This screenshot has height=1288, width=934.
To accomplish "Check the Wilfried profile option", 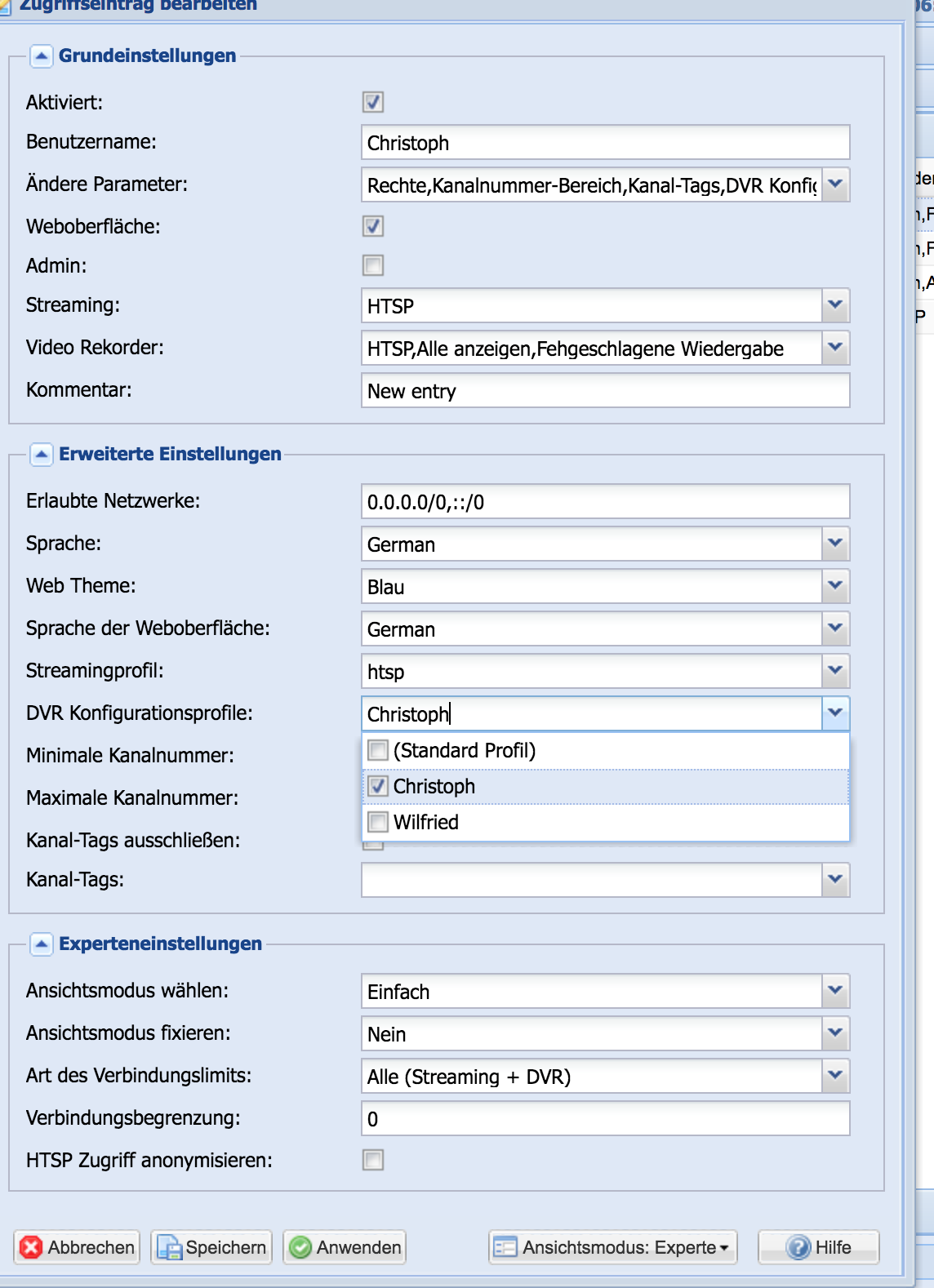I will 378,822.
